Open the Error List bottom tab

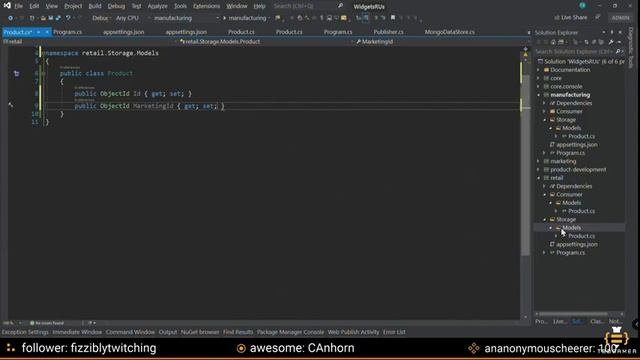pos(394,332)
